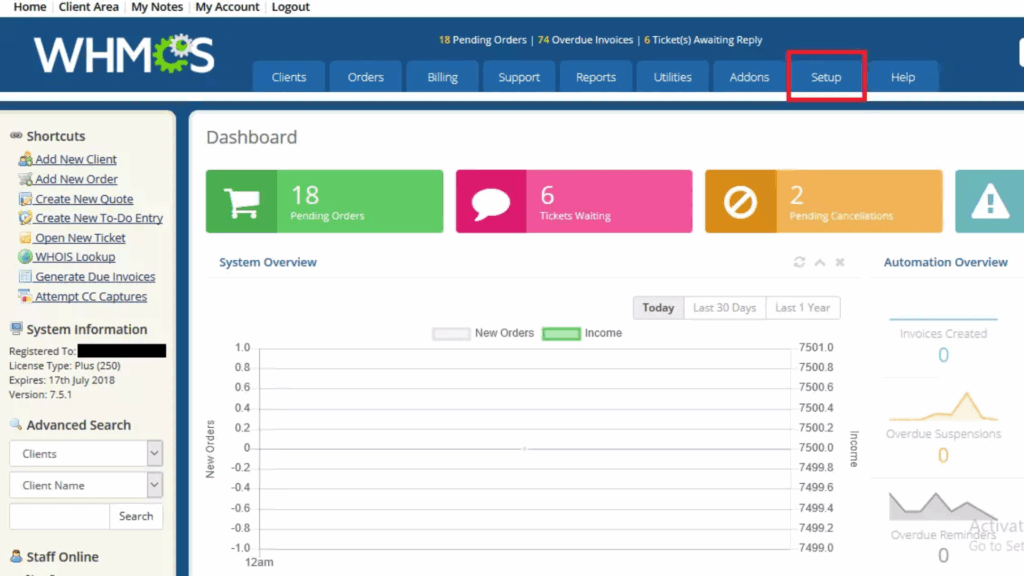The height and width of the screenshot is (576, 1024).
Task: Open the Billing menu tab
Action: click(442, 77)
